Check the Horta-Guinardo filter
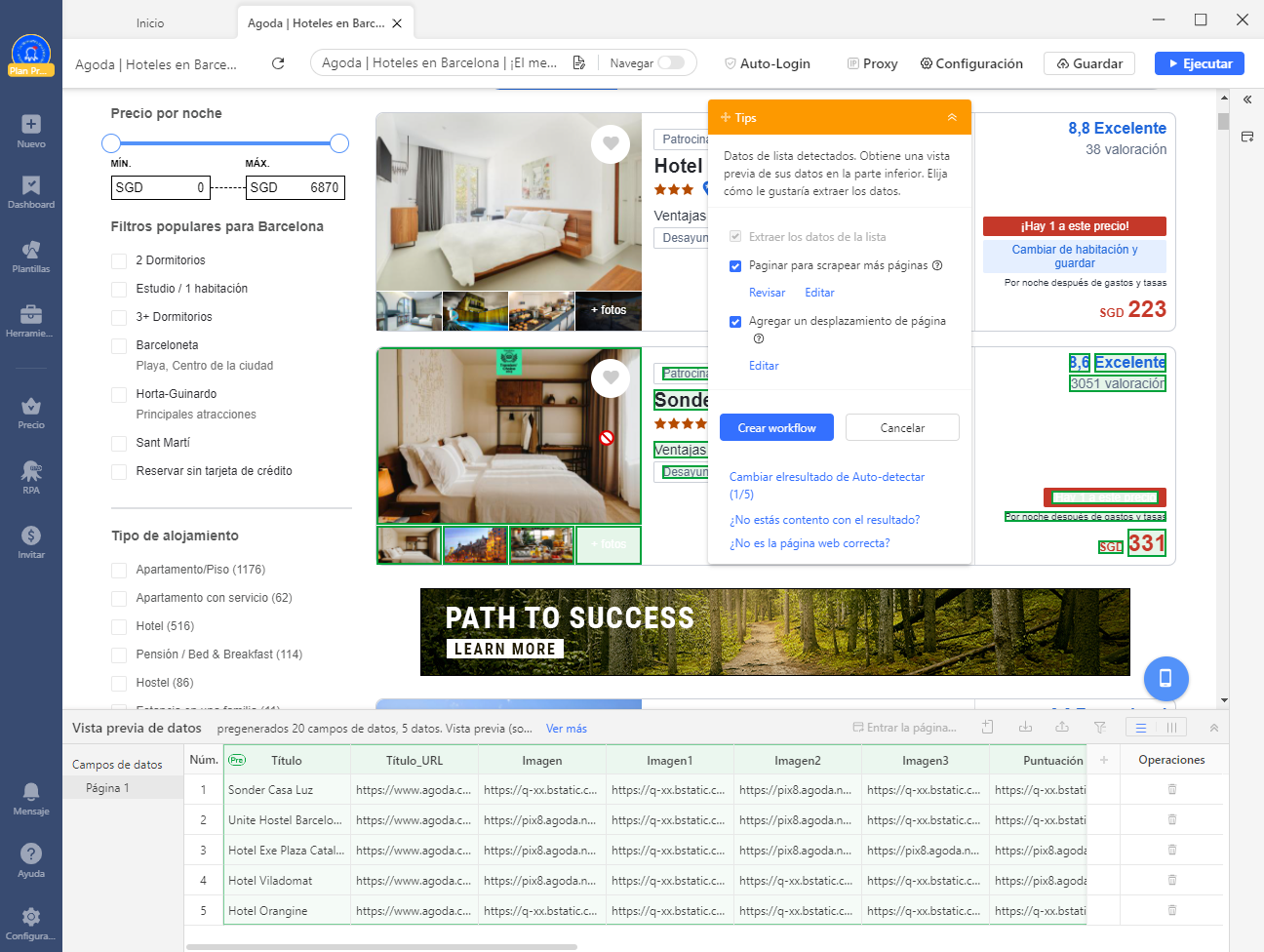Viewport: 1264px width, 952px height. point(119,394)
